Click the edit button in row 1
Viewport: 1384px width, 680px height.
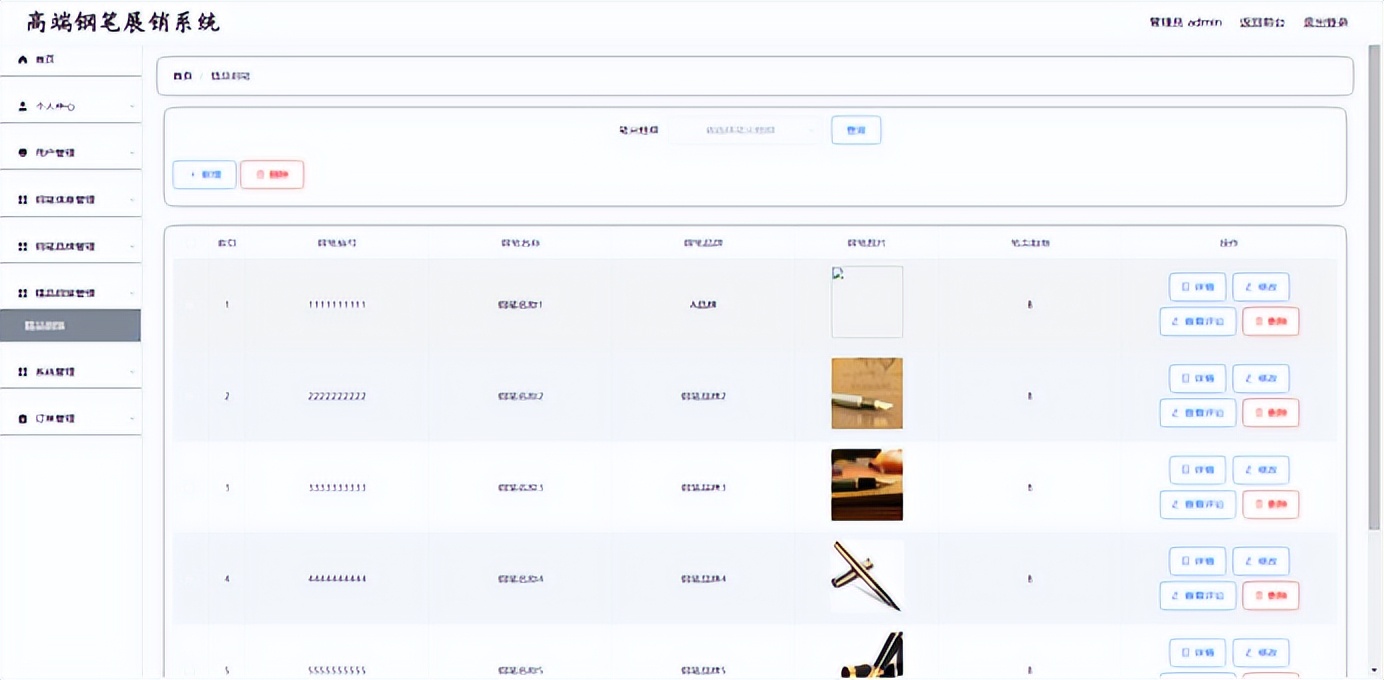coord(1260,287)
